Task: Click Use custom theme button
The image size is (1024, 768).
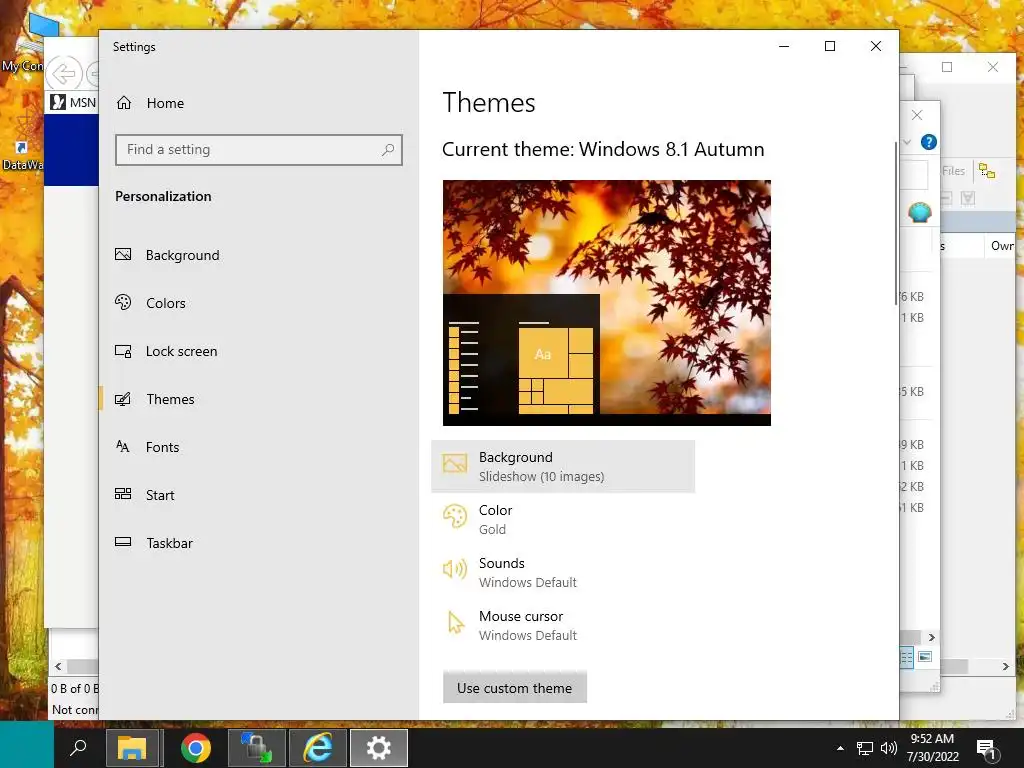Action: point(515,688)
